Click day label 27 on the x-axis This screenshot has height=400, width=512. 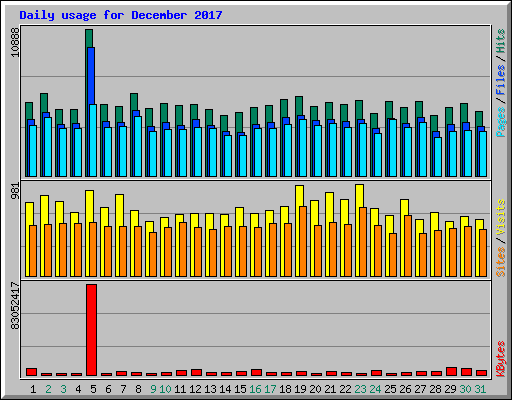420,389
